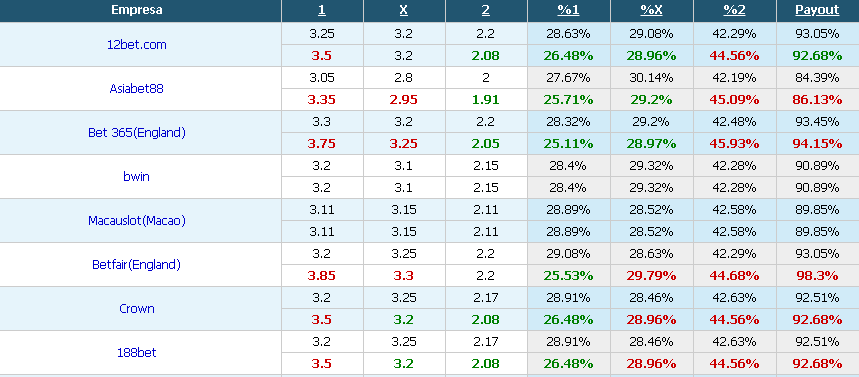The width and height of the screenshot is (859, 377).
Task: Sort by the X column header
Action: [x=404, y=10]
